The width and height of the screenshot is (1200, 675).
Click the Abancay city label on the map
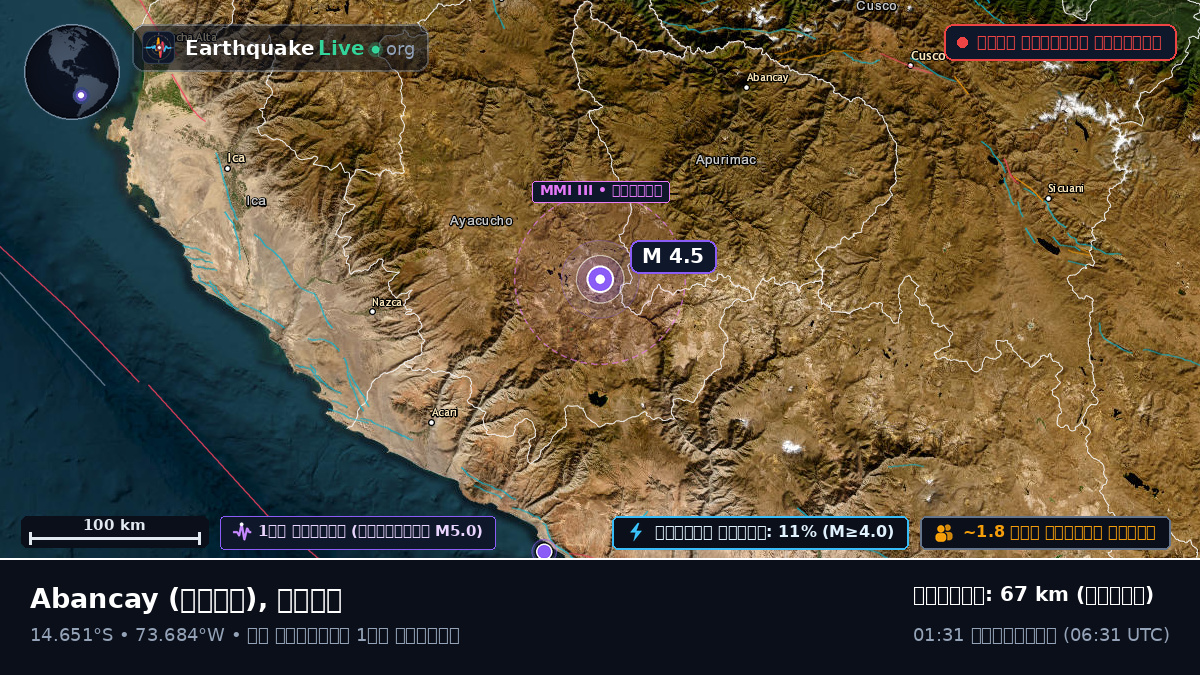pyautogui.click(x=768, y=77)
